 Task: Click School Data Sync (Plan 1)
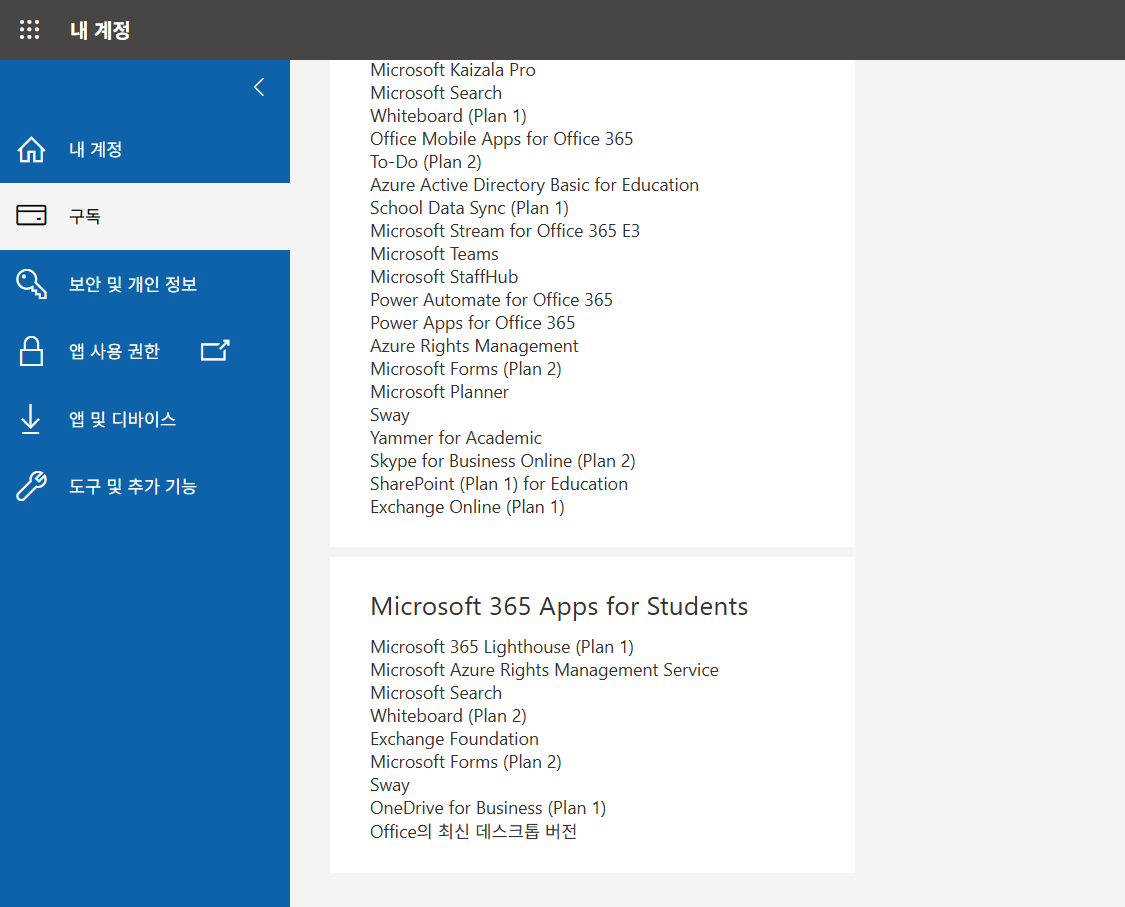[469, 207]
